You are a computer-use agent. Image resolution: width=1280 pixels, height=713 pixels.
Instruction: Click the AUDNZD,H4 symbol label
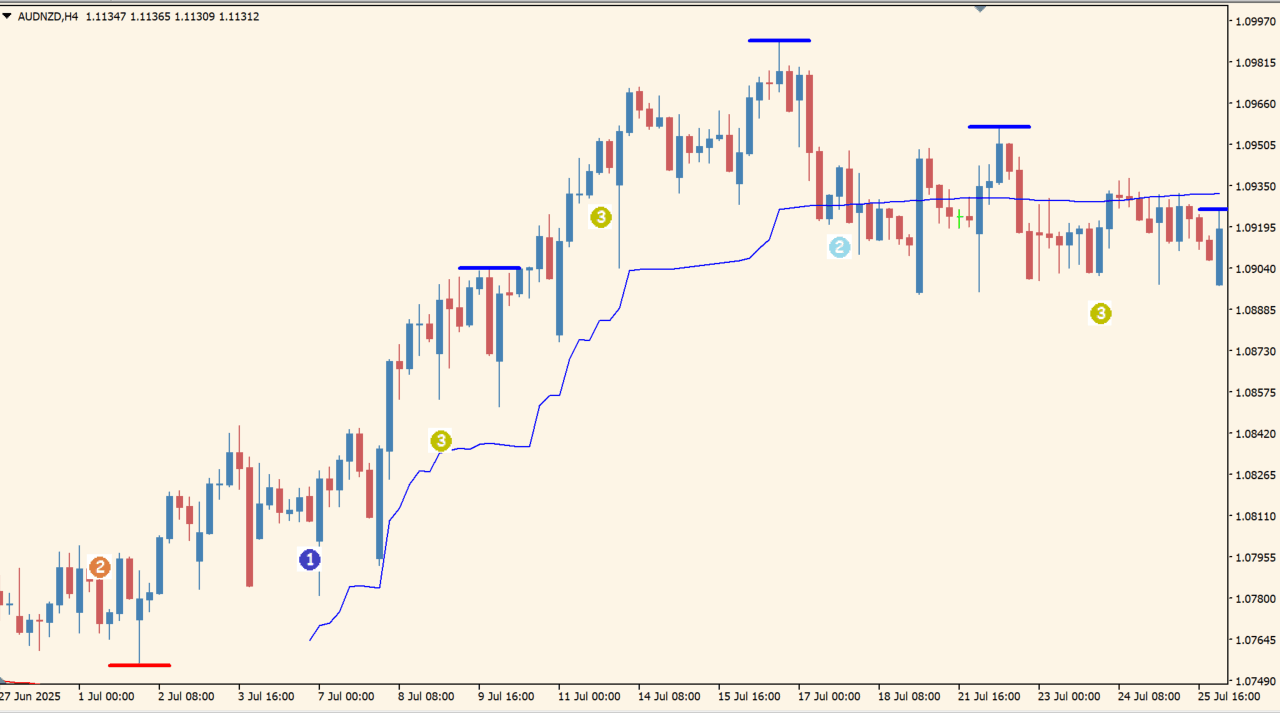[x=48, y=16]
